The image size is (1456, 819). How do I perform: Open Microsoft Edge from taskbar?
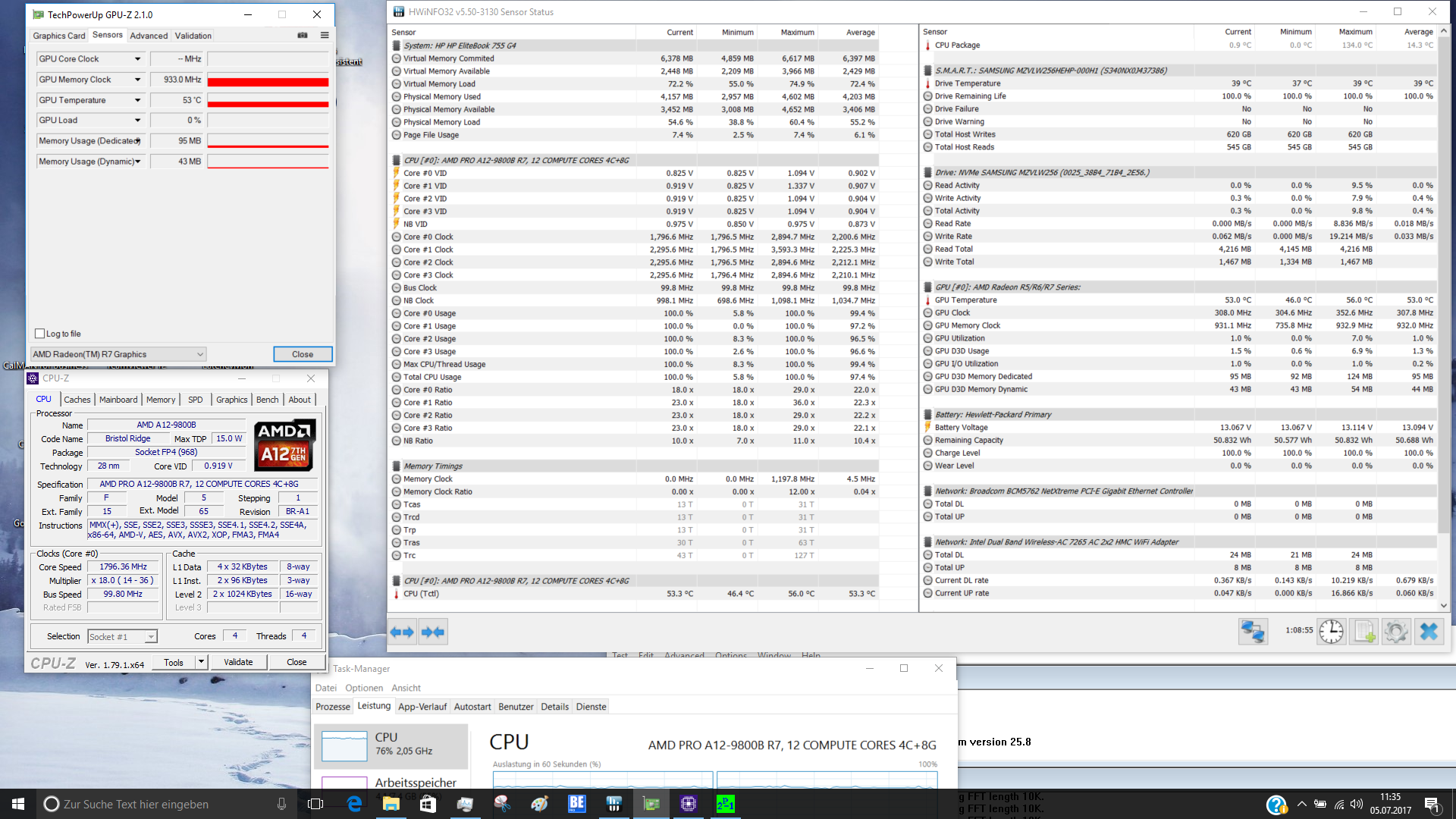[354, 804]
